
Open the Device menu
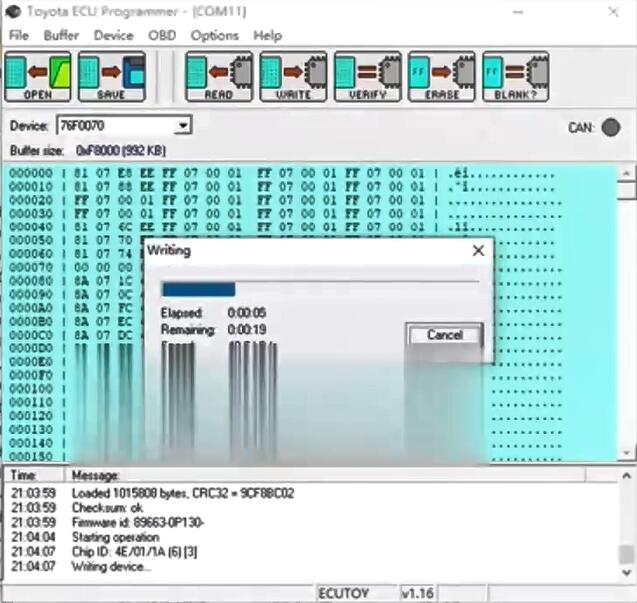coord(113,35)
